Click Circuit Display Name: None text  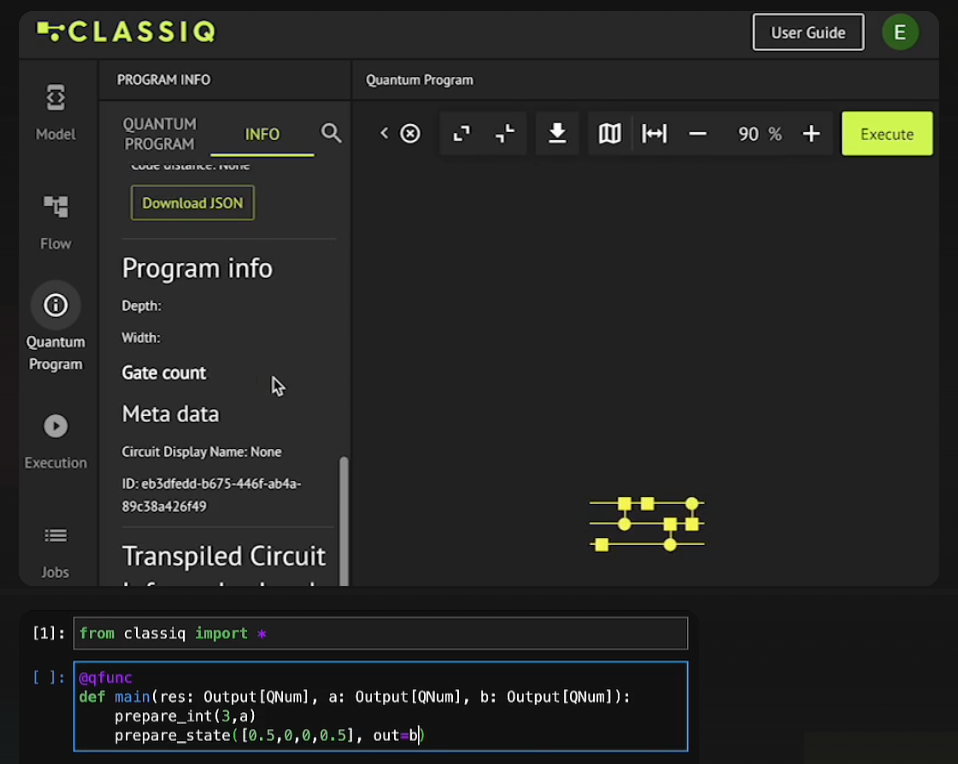coord(202,452)
